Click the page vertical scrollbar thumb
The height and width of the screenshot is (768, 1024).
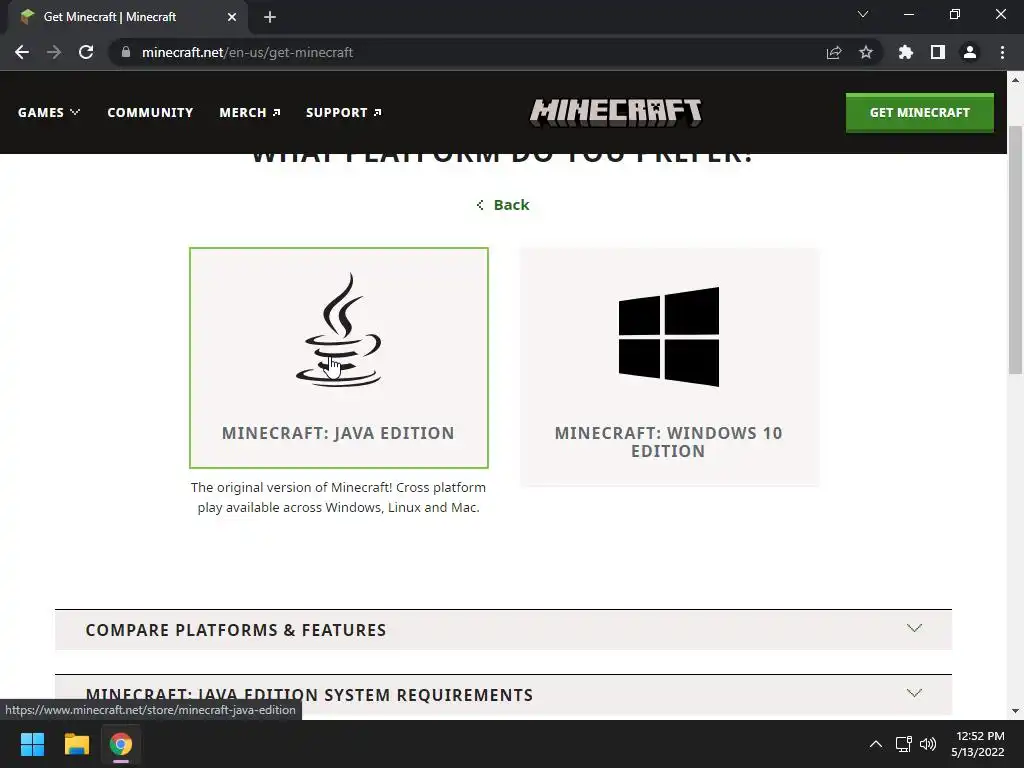click(1015, 249)
